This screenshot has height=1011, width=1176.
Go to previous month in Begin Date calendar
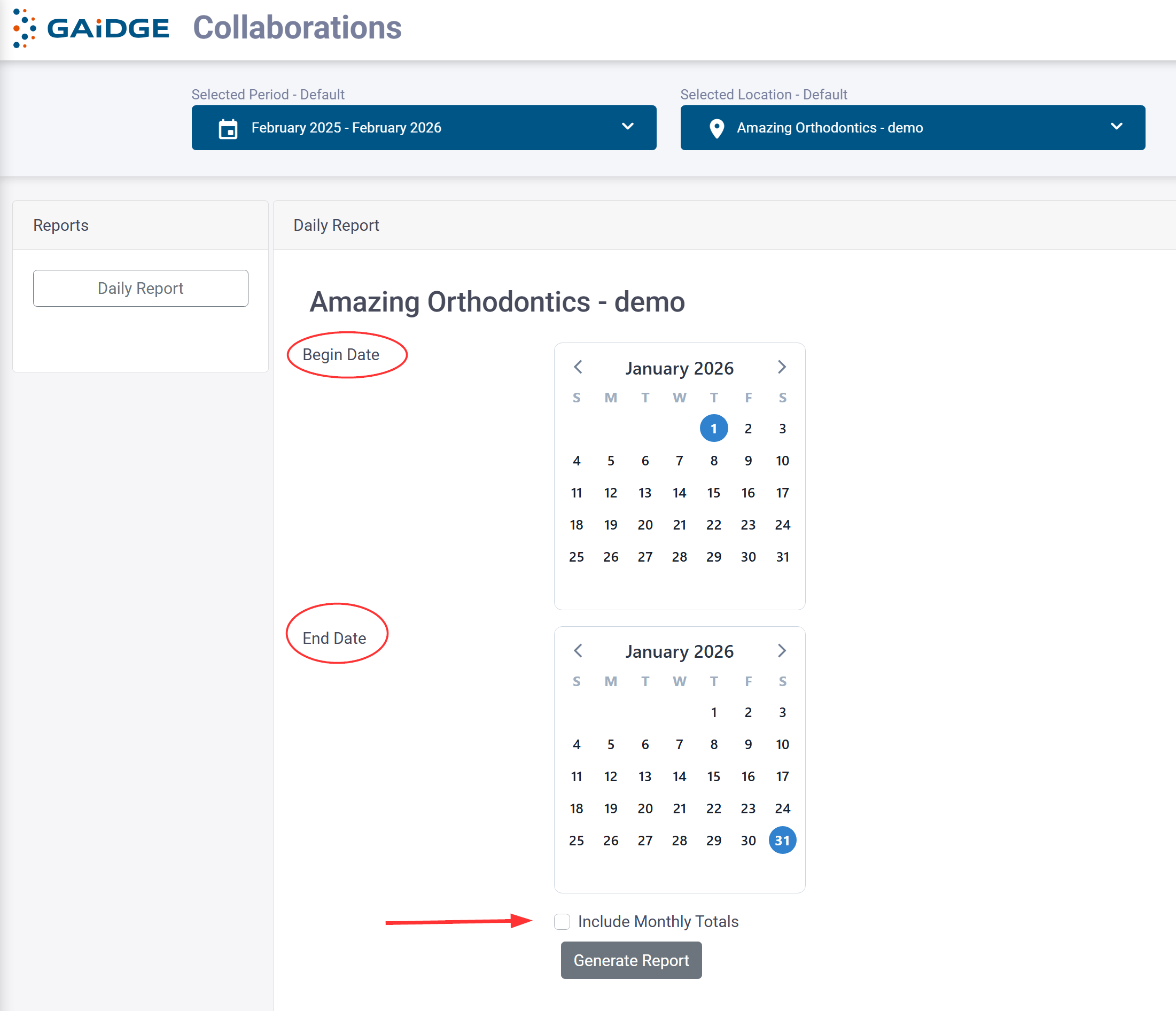(578, 367)
